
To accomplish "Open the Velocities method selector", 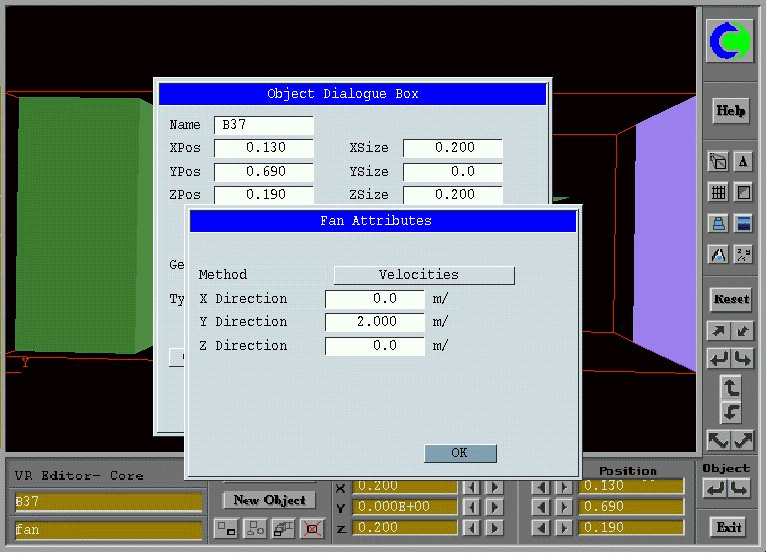I will [x=424, y=275].
